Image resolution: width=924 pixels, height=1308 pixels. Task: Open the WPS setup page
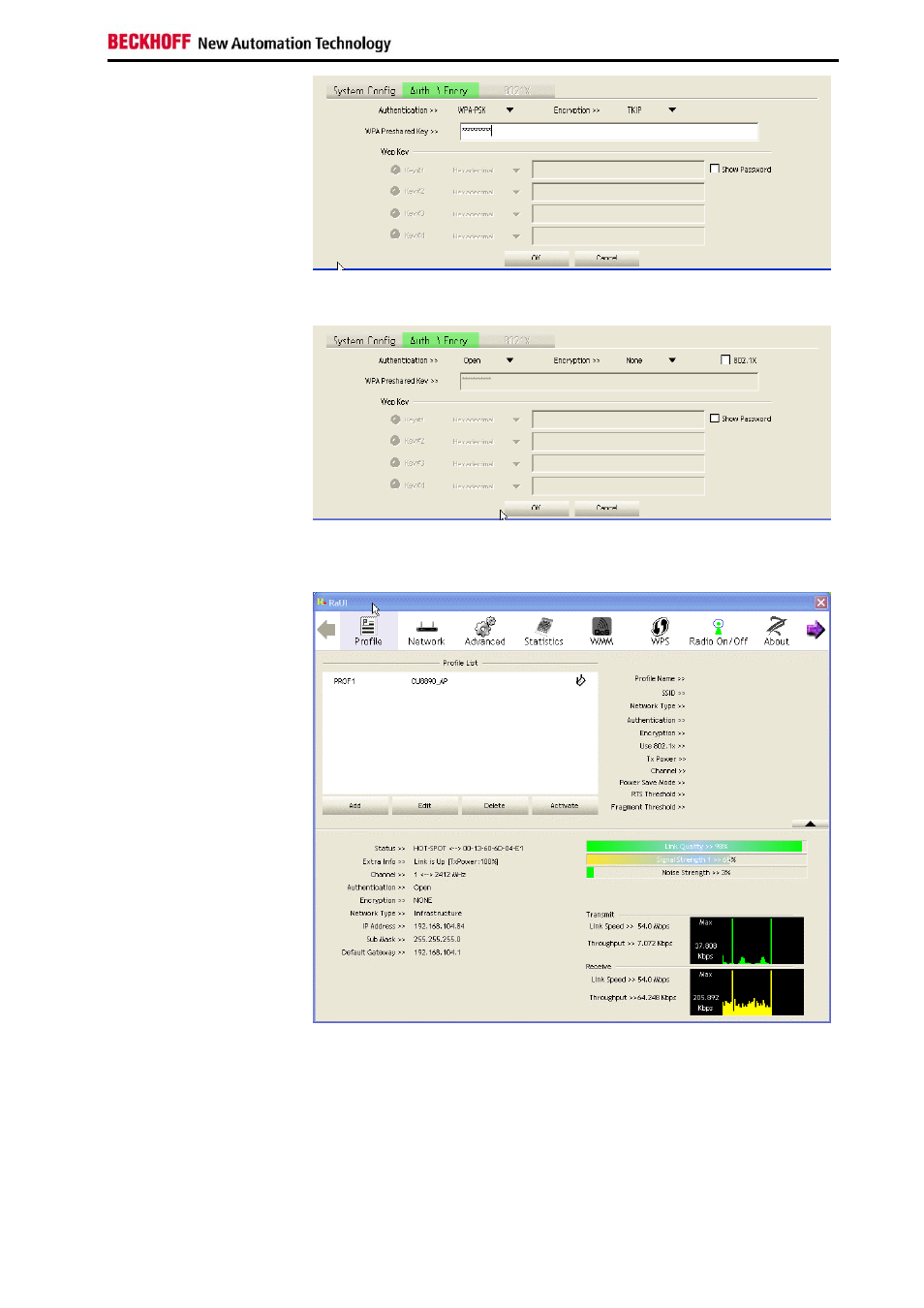tap(660, 631)
